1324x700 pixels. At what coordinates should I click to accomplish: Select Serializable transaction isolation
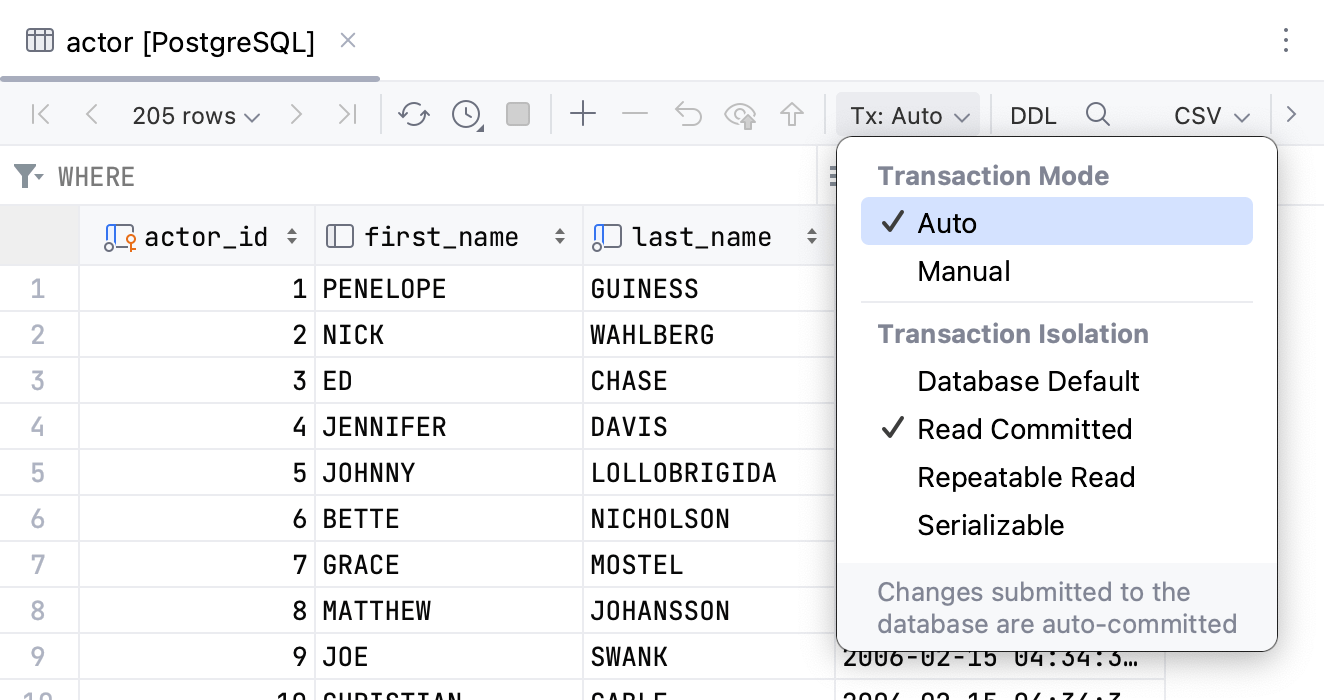[x=991, y=525]
